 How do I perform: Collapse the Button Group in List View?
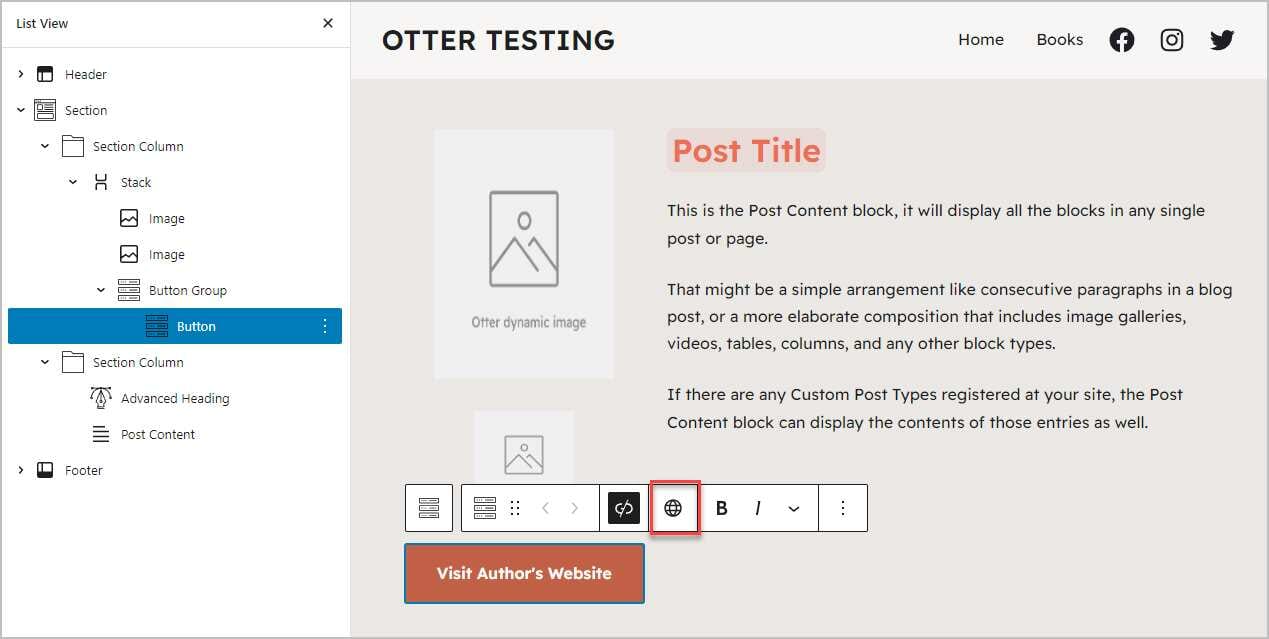pyautogui.click(x=100, y=290)
